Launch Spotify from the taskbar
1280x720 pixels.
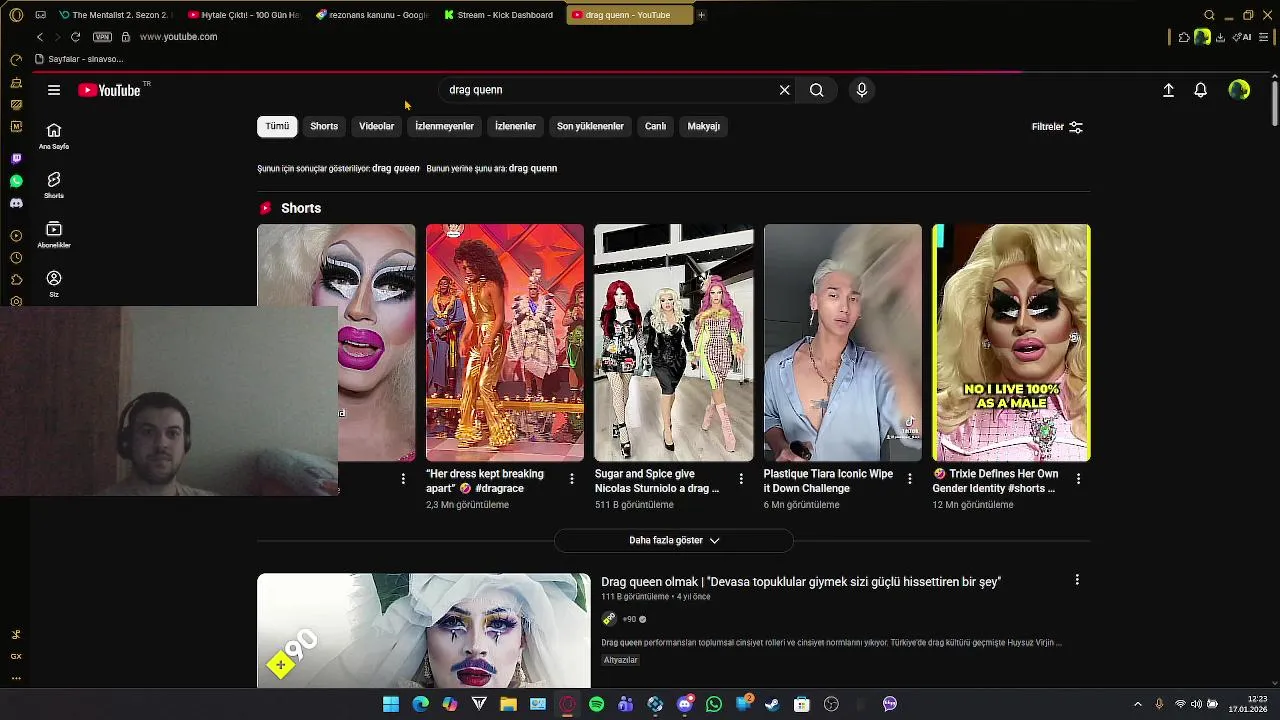pyautogui.click(x=597, y=704)
